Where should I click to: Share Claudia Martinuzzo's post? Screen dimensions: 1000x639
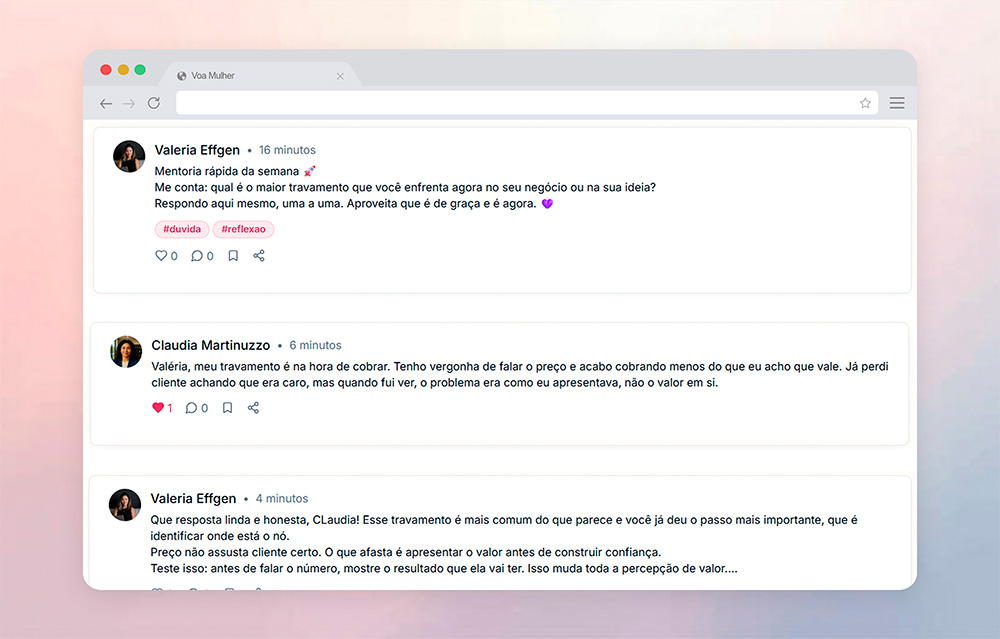tap(253, 408)
